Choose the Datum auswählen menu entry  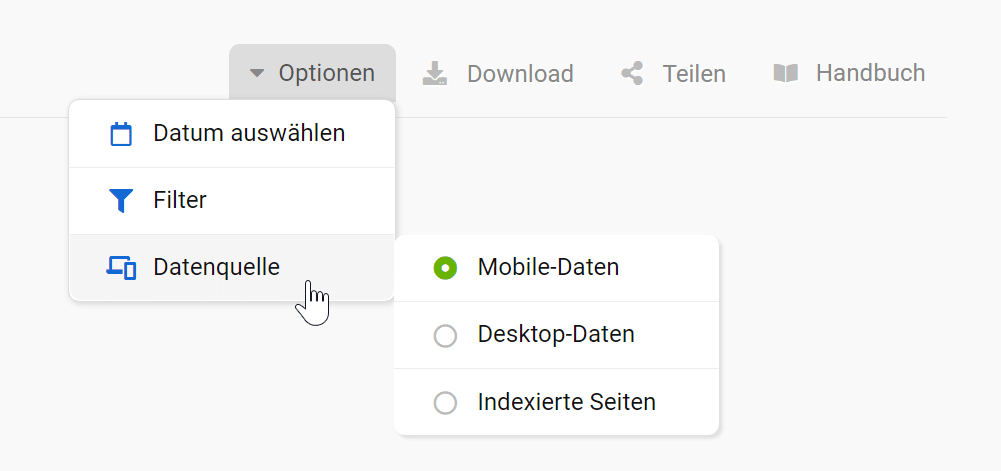point(249,133)
